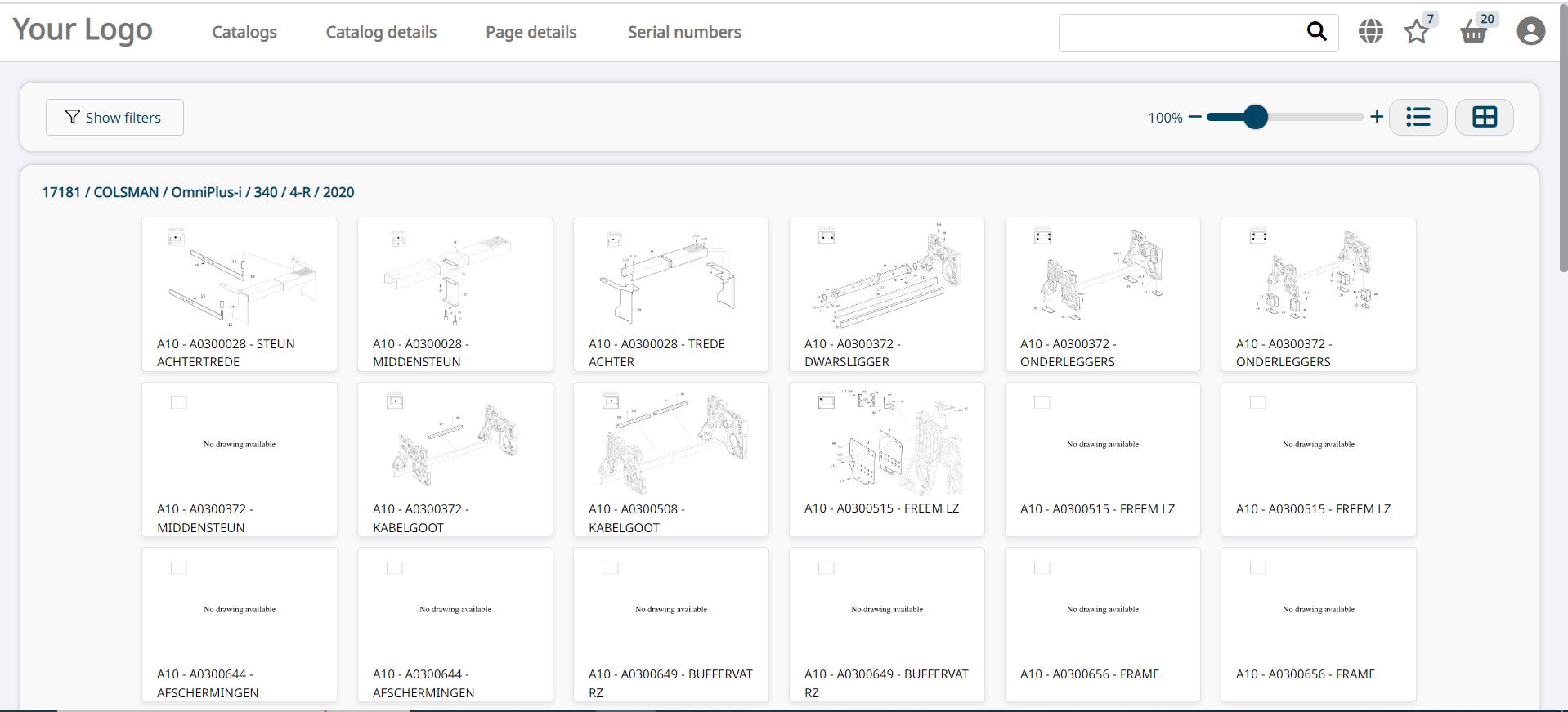Click the 17181 / COLSMAN breadcrumb path

click(198, 192)
